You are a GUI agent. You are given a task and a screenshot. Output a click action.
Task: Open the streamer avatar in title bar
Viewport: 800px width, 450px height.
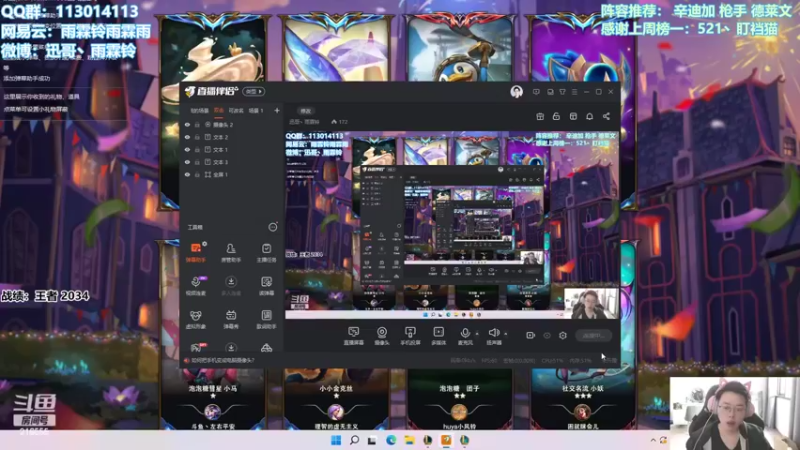click(x=516, y=92)
